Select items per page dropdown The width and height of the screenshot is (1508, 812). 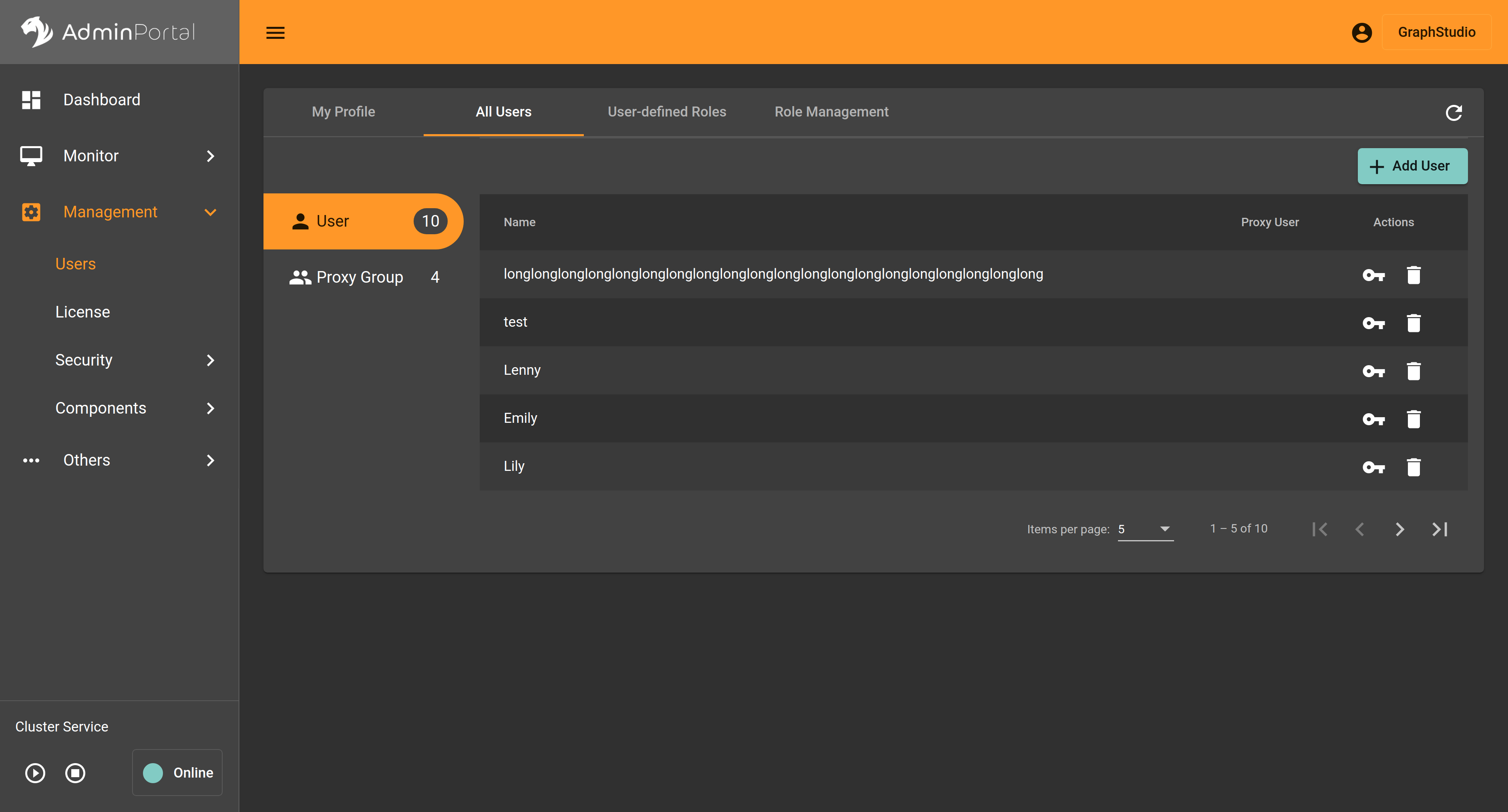[x=1145, y=529]
